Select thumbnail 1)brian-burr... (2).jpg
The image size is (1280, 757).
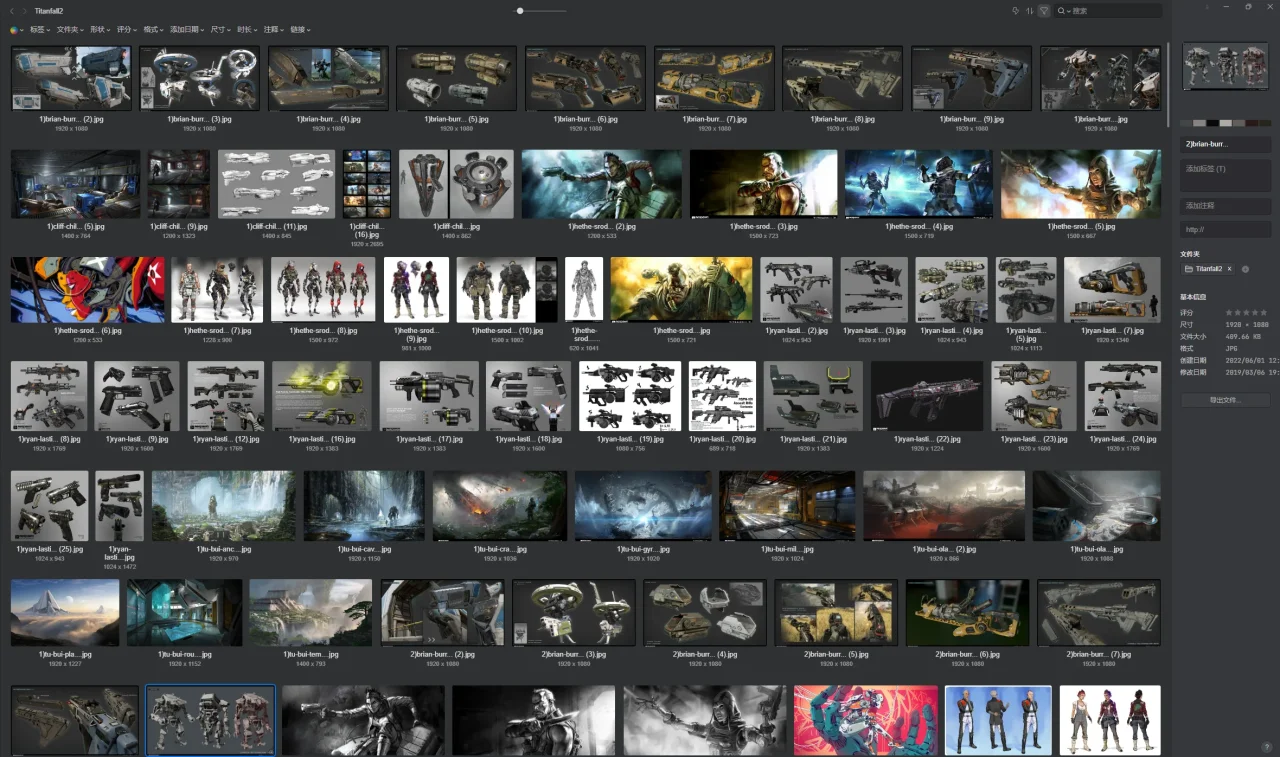point(71,78)
